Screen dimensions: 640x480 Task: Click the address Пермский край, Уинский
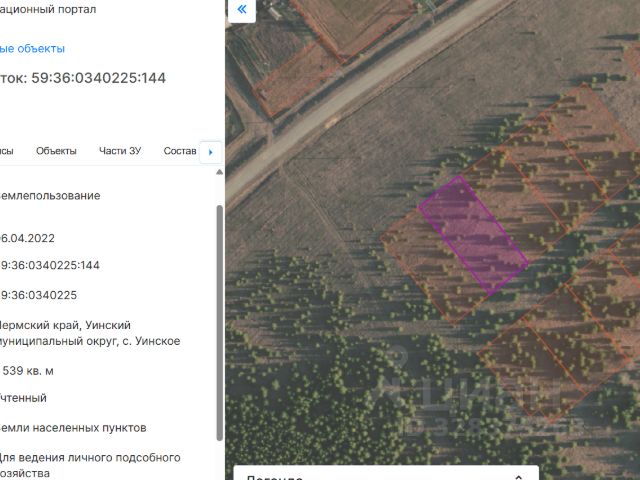click(x=64, y=325)
